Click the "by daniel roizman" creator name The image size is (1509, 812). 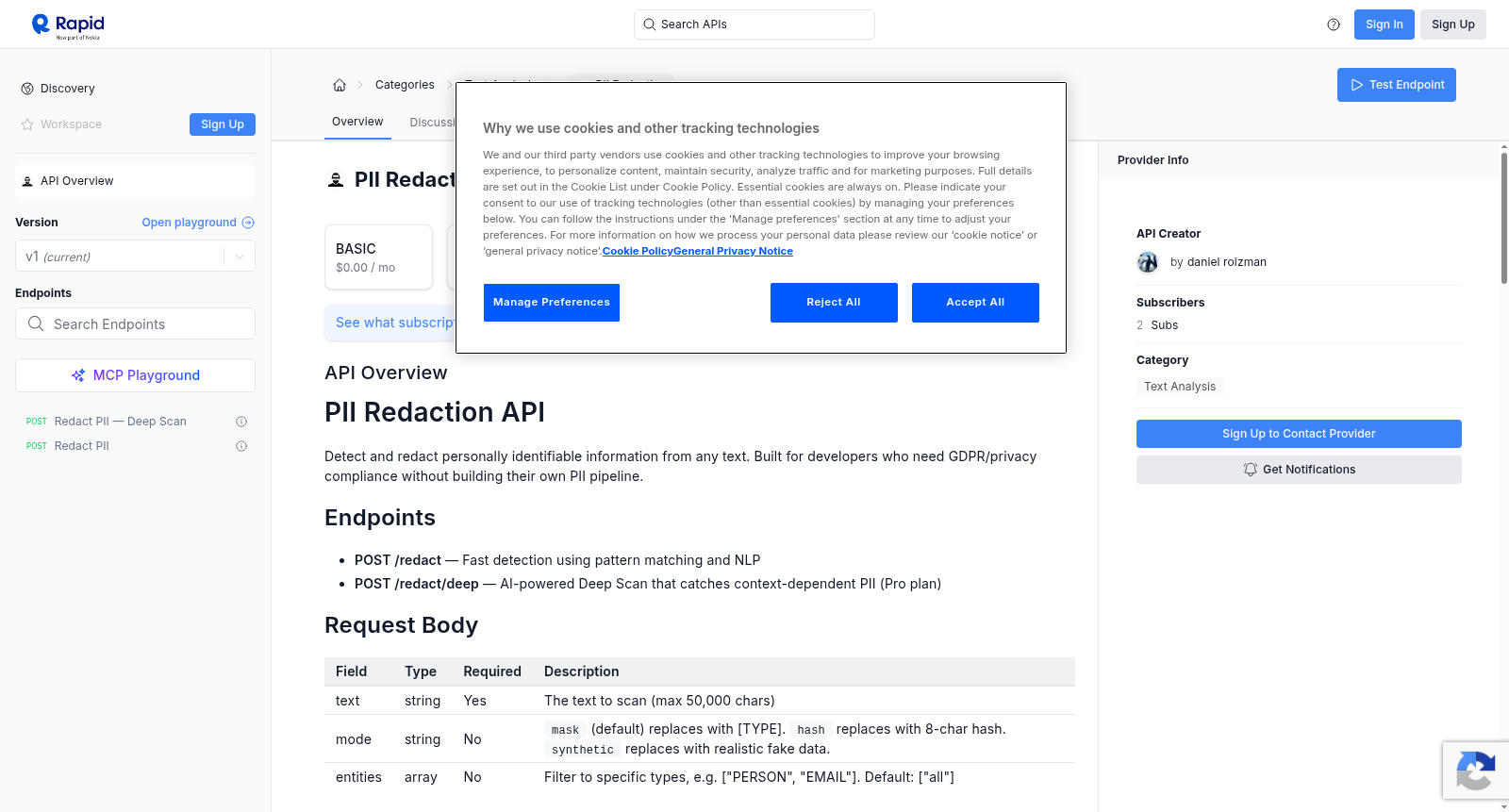click(1219, 262)
